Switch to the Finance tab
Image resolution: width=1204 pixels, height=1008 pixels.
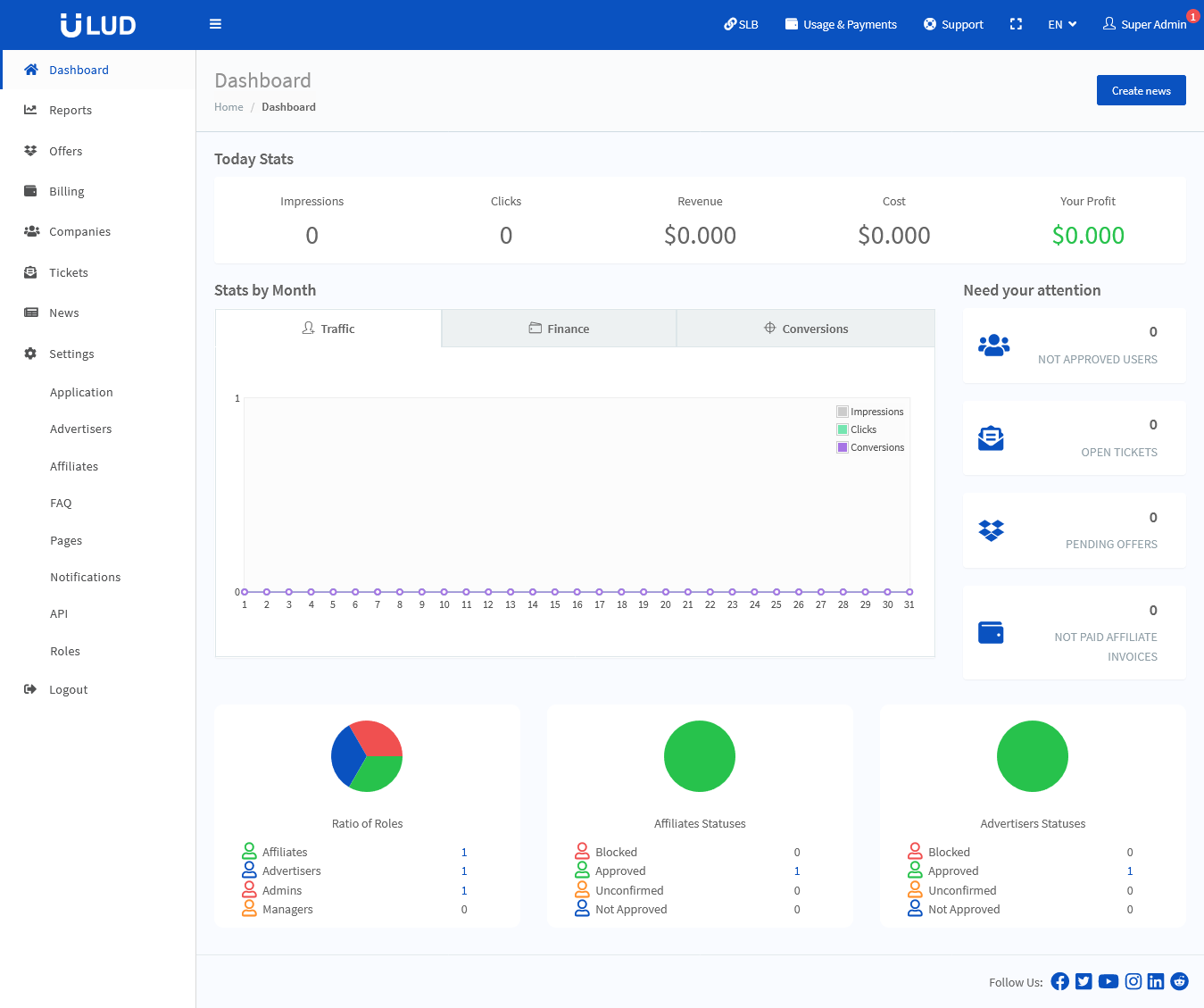[x=559, y=329]
